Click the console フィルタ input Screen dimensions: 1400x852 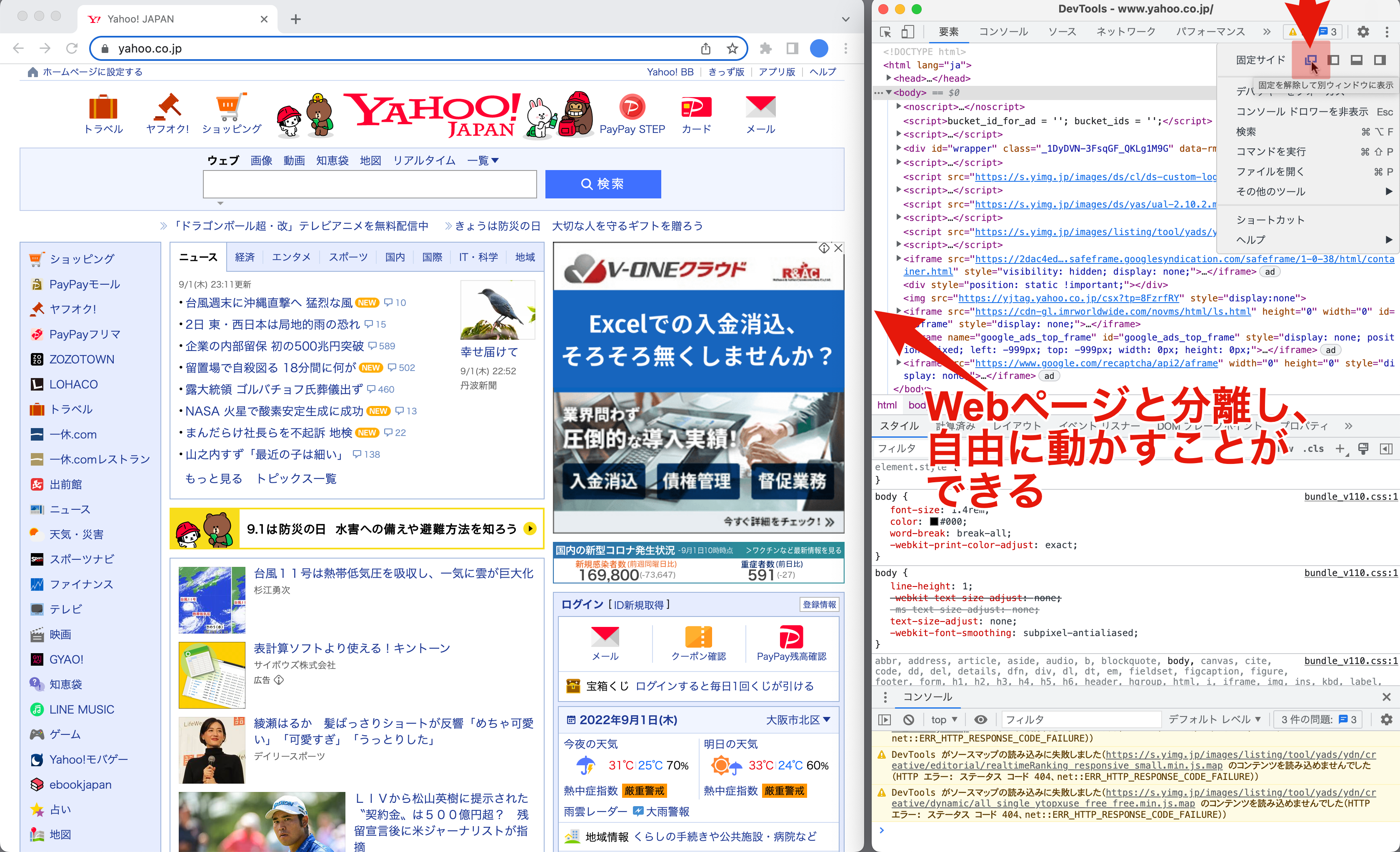coord(1081,719)
